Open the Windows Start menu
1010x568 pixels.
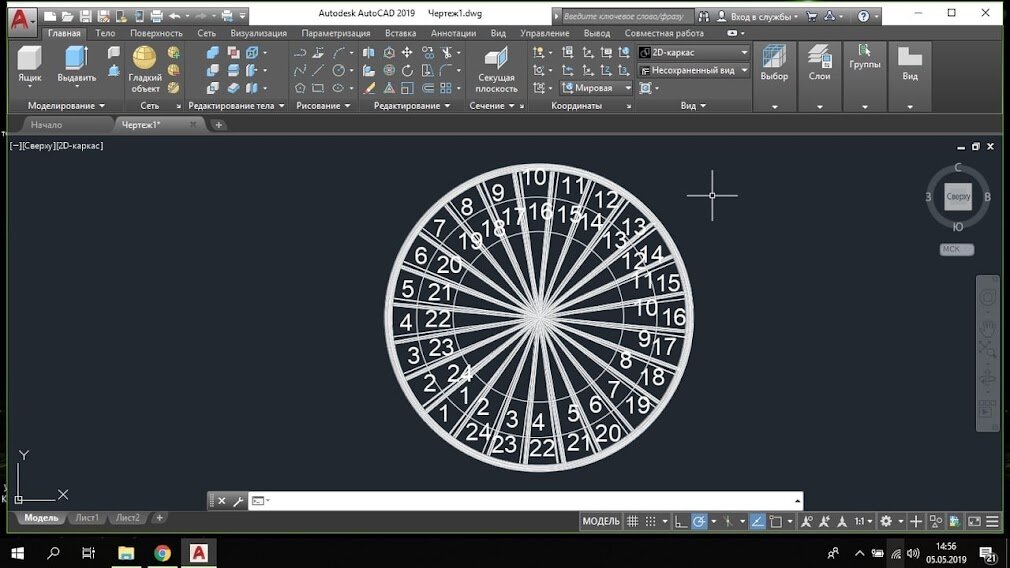pyautogui.click(x=17, y=553)
